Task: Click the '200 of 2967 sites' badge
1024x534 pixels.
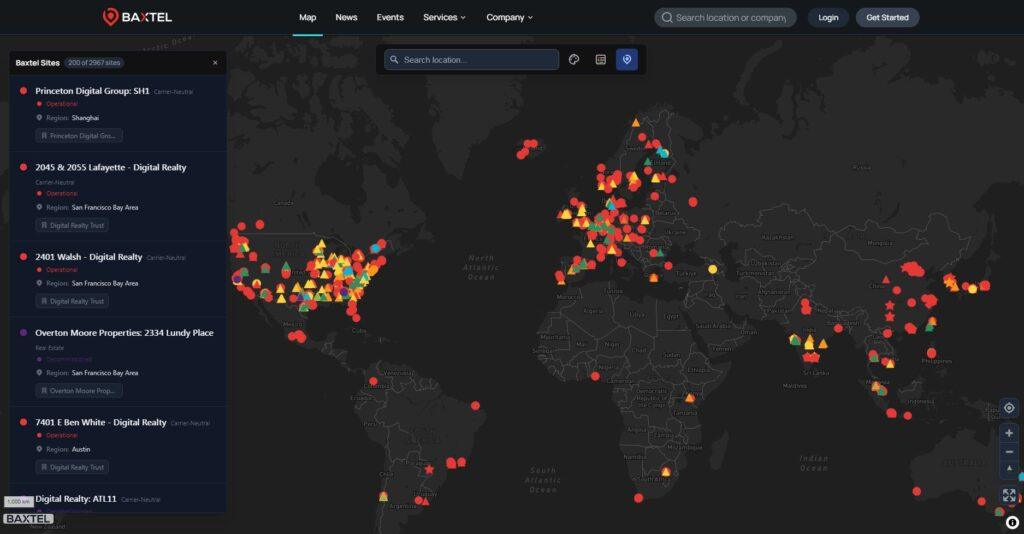Action: (x=94, y=63)
